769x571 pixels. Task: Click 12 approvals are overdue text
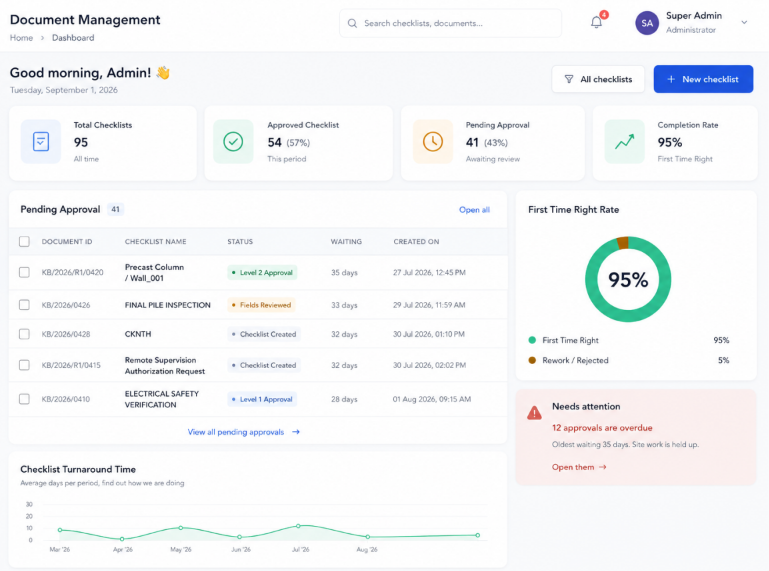[x=602, y=428]
